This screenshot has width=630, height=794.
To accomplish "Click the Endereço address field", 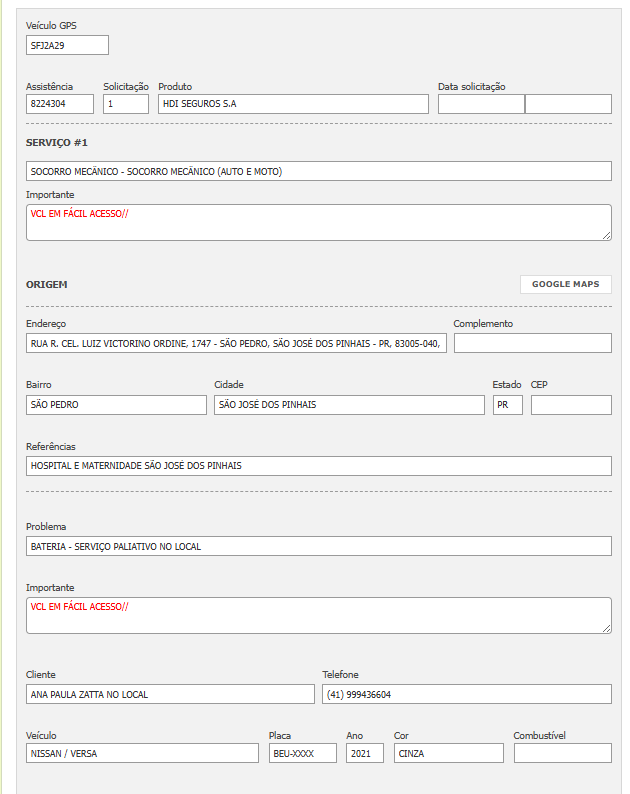I will tap(236, 344).
